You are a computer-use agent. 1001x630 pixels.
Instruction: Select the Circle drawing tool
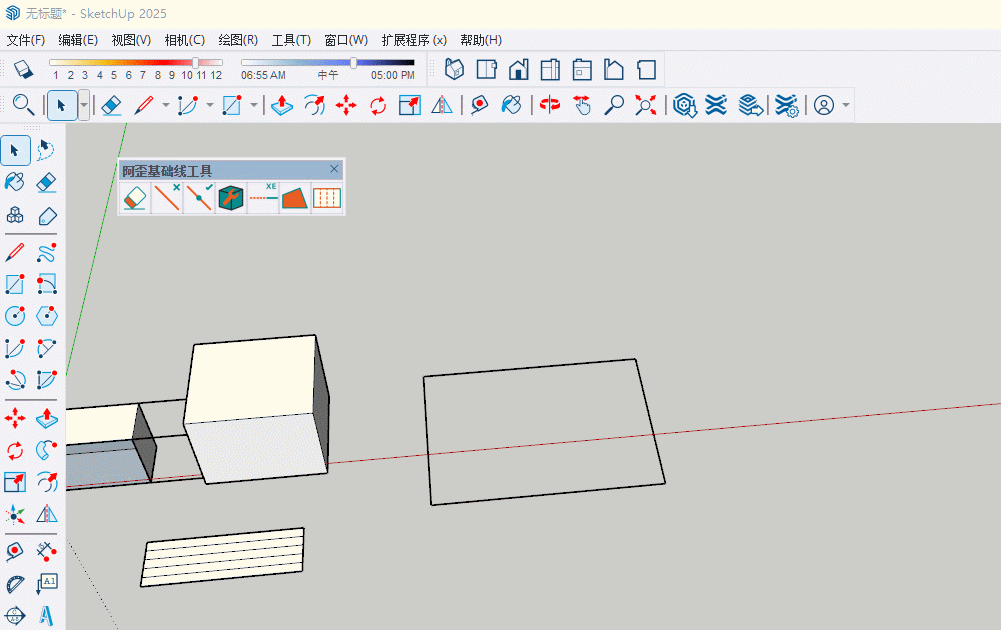coord(15,316)
